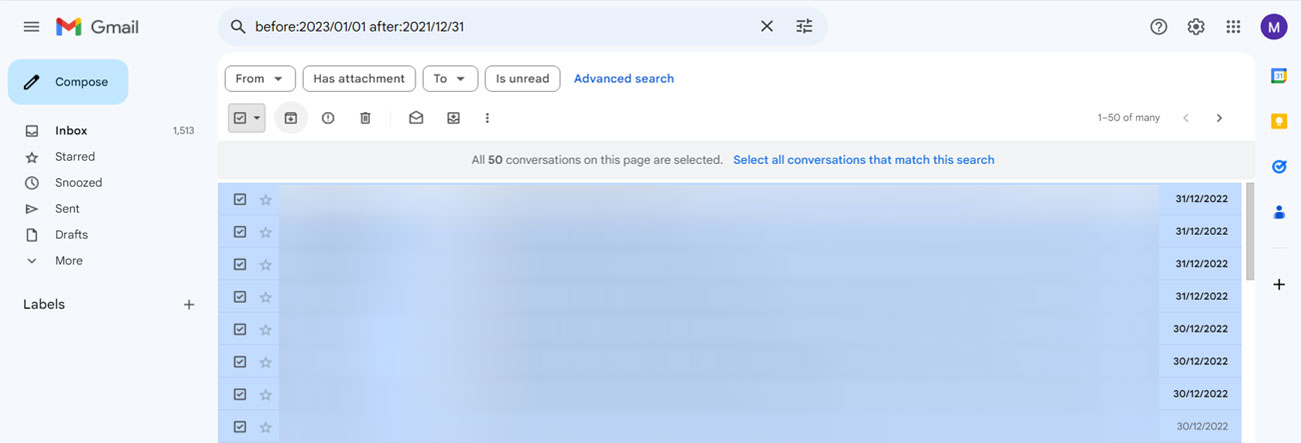Open the main menu hamburger icon
Viewport: 1301px width, 443px height.
click(x=31, y=27)
